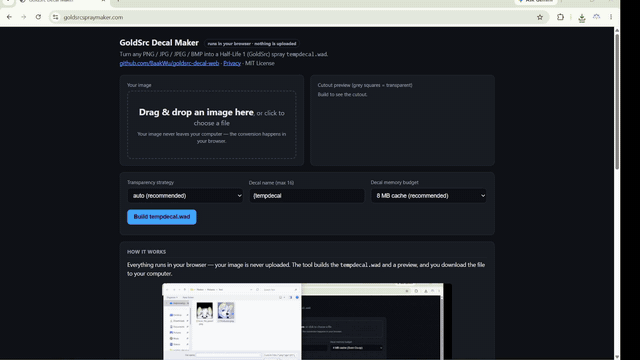Image resolution: width=640 pixels, height=360 pixels.
Task: Click the page vertical scrollbar thumb
Action: click(x=617, y=101)
